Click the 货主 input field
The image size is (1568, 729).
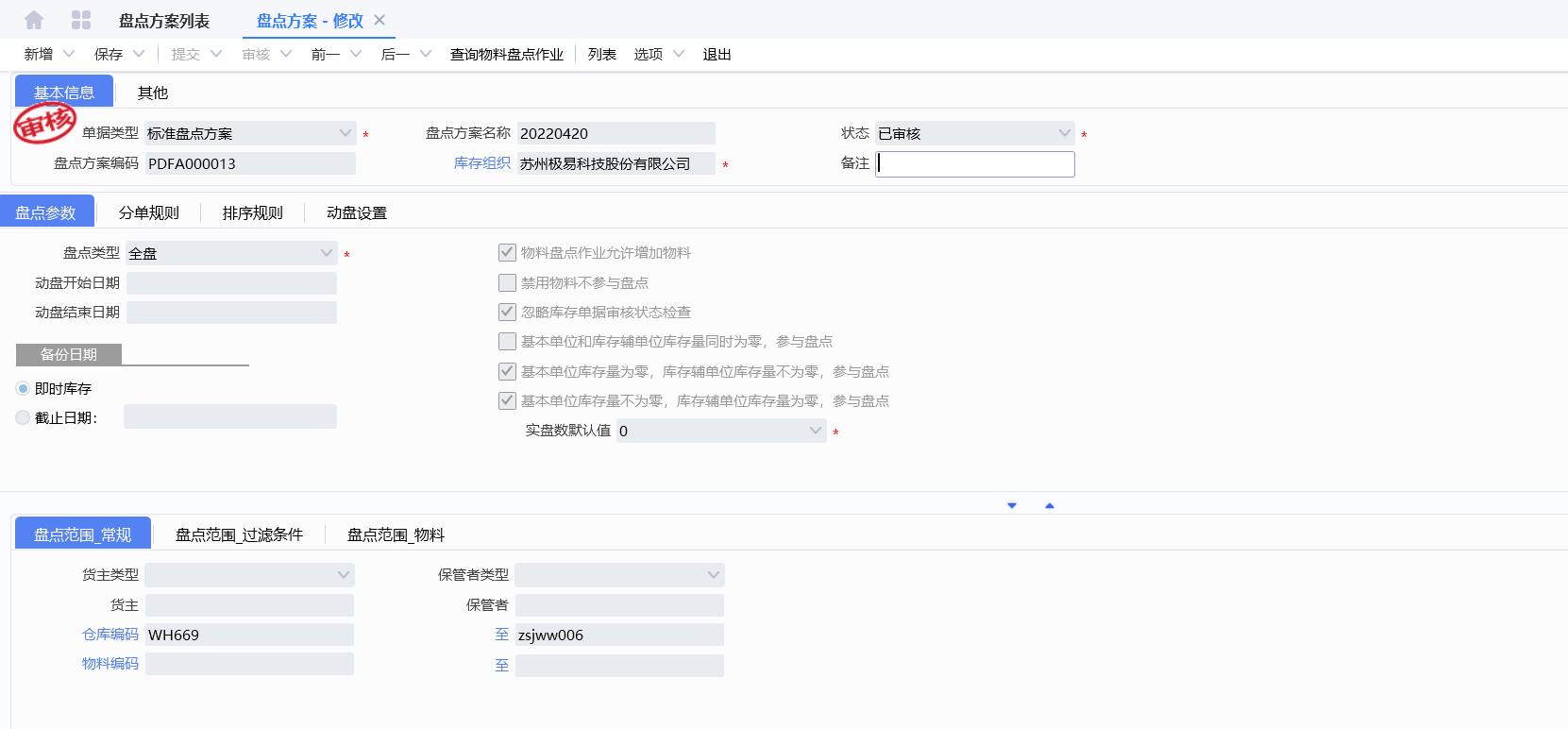click(x=249, y=605)
